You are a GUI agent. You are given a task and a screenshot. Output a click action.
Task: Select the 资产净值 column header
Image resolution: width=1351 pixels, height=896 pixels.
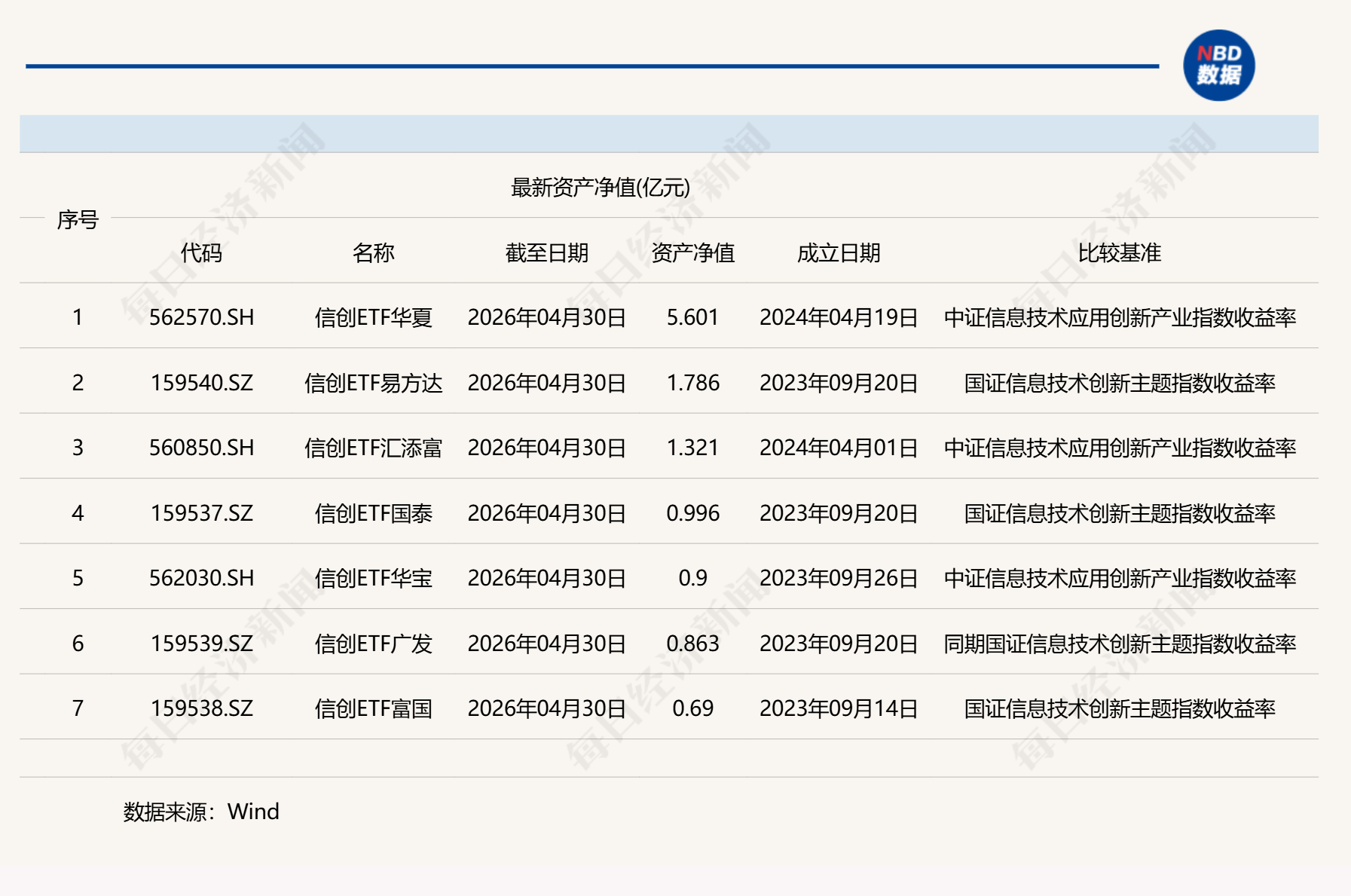[692, 252]
